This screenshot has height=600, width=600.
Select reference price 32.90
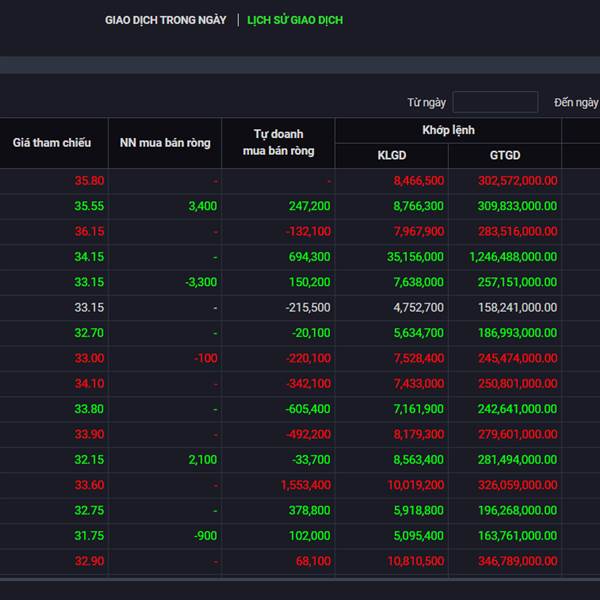(89, 561)
